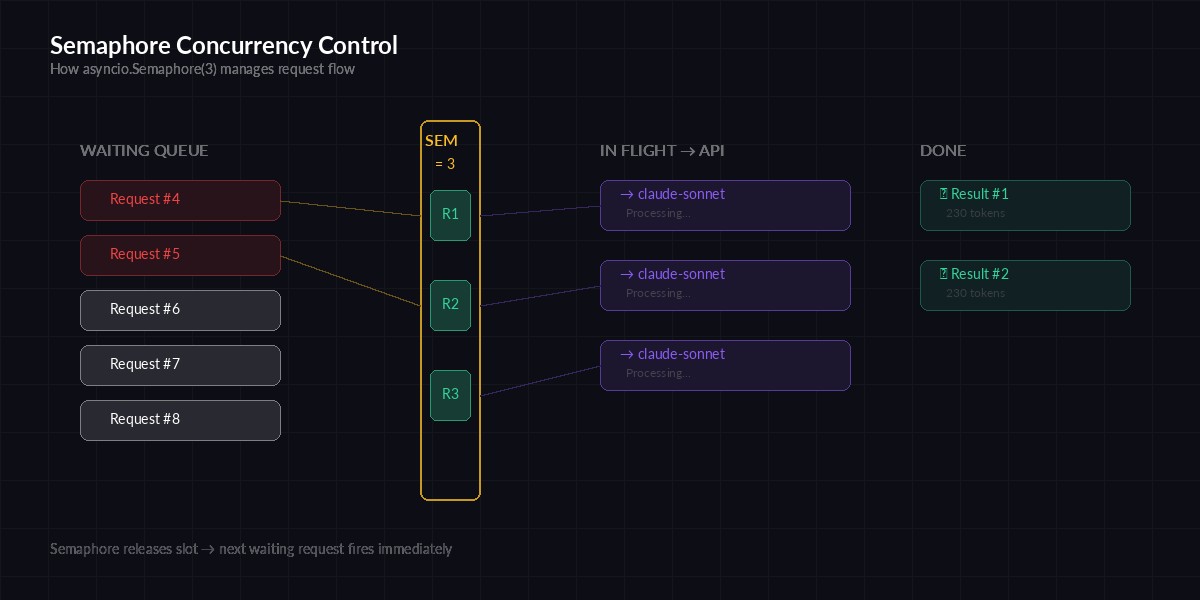Click the arrow icon on the third claude-sonnet card
This screenshot has width=1200, height=600.
[627, 354]
